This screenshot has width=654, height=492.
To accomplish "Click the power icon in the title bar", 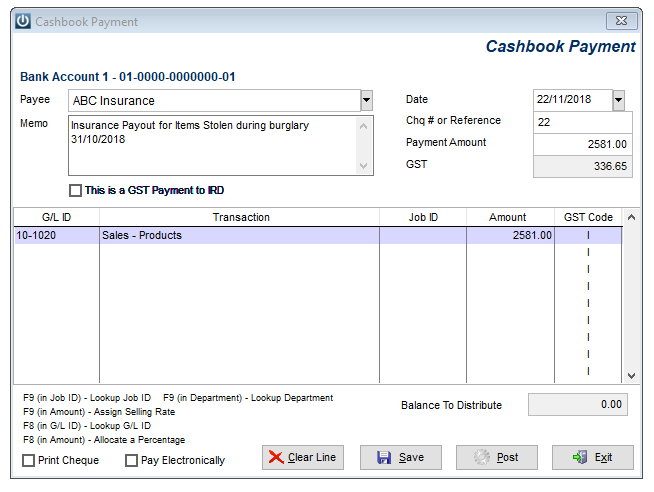I will point(23,21).
